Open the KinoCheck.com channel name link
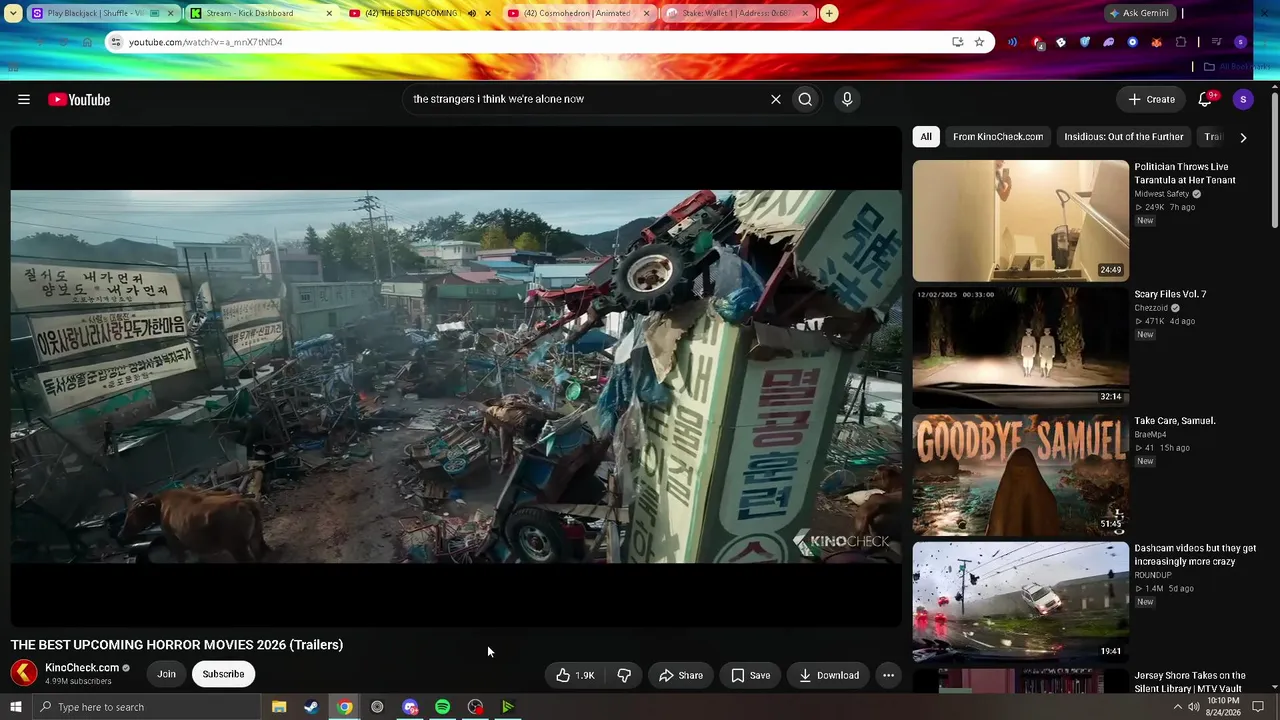1280x720 pixels. point(82,668)
